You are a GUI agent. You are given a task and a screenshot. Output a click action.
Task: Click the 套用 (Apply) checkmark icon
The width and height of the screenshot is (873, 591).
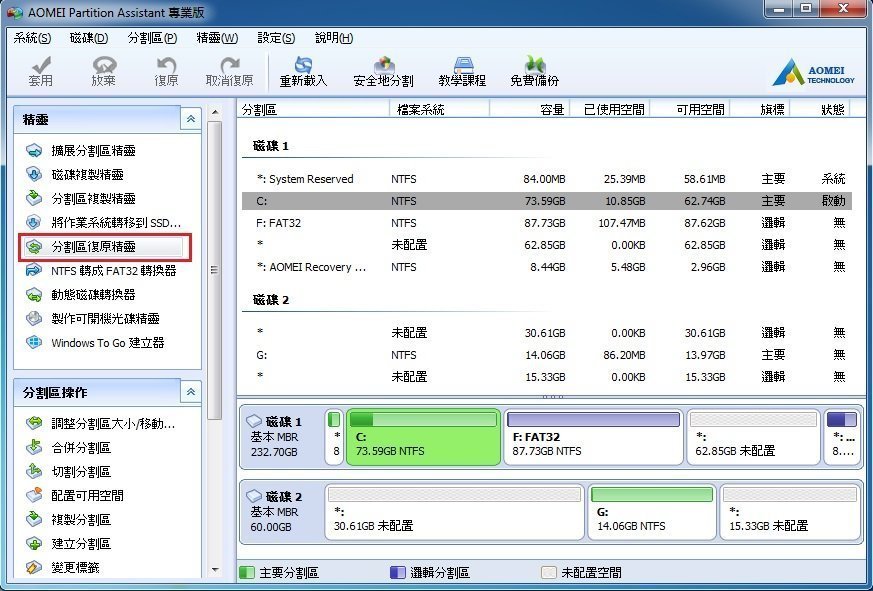pos(41,64)
